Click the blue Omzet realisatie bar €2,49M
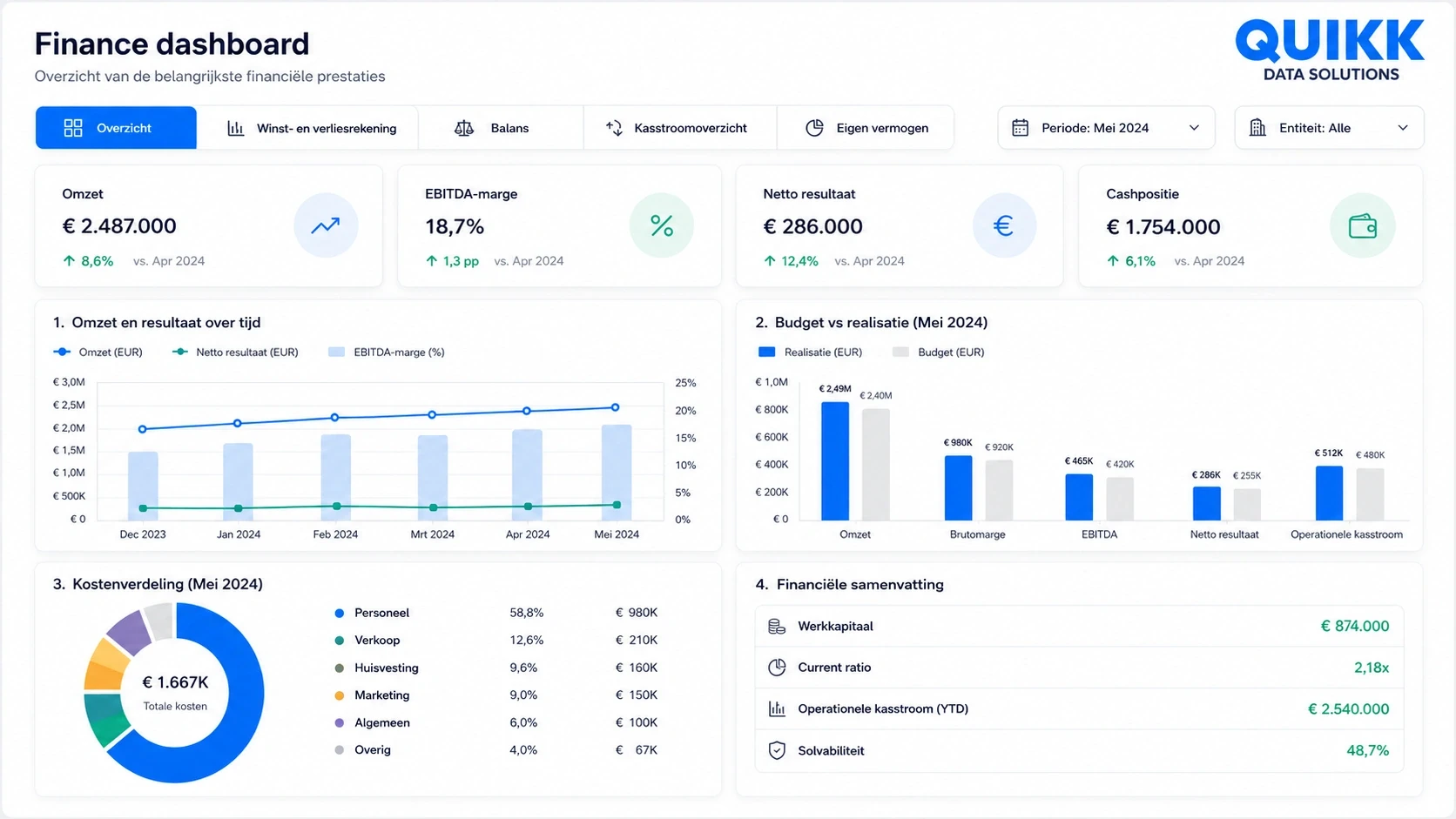 835,461
